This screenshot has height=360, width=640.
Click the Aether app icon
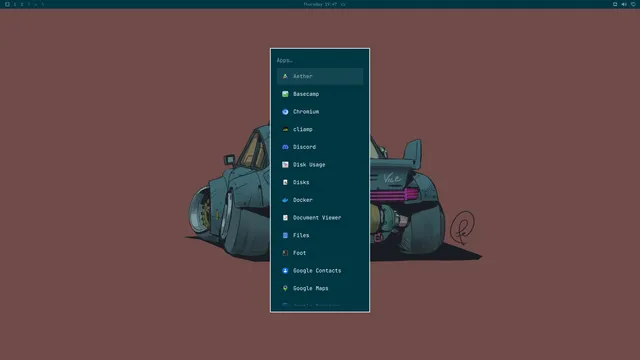pos(285,76)
